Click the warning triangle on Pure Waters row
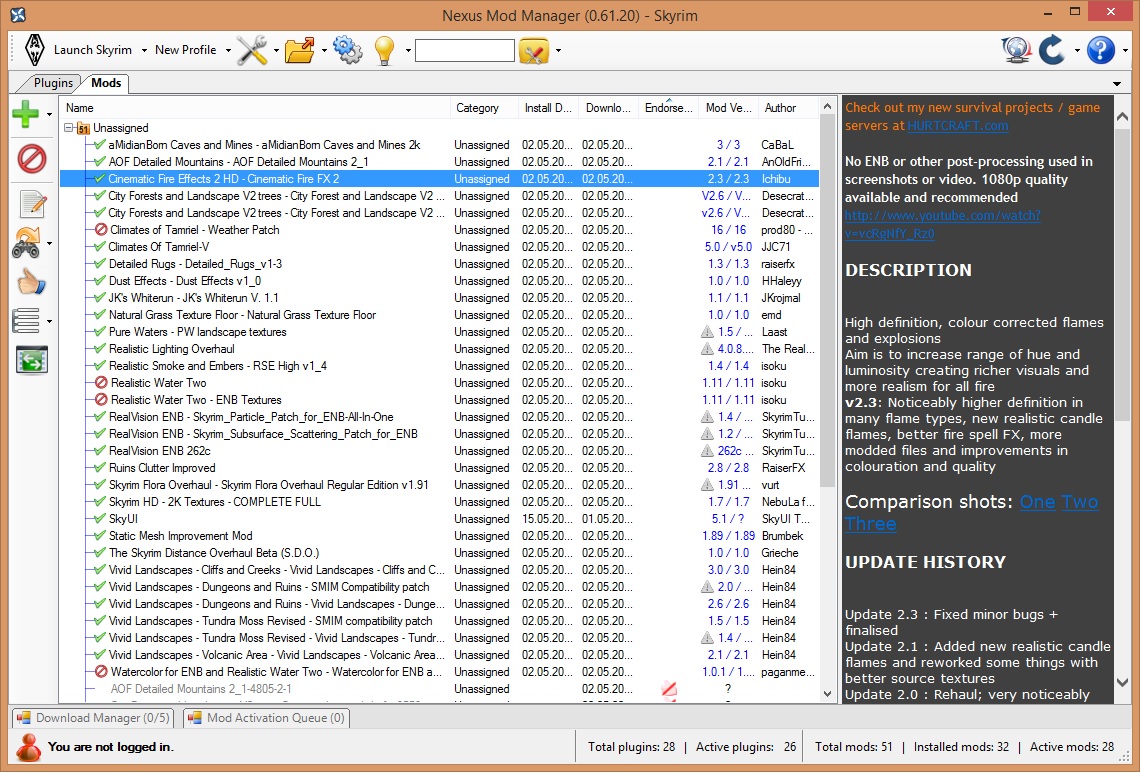Image resolution: width=1140 pixels, height=777 pixels. pyautogui.click(x=707, y=332)
